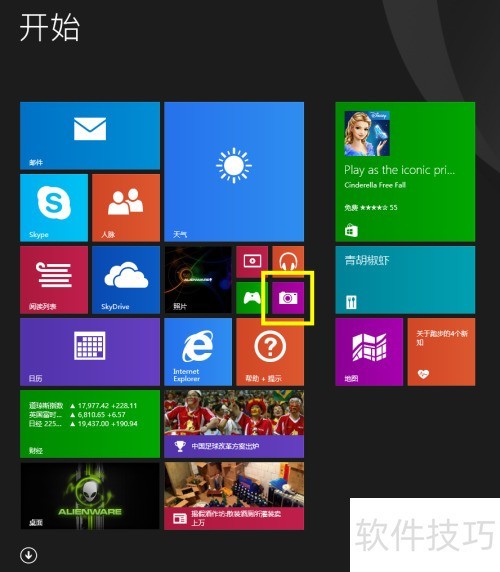Click the 6,810.65 +6.57 index row
The height and width of the screenshot is (572, 500).
[77, 415]
